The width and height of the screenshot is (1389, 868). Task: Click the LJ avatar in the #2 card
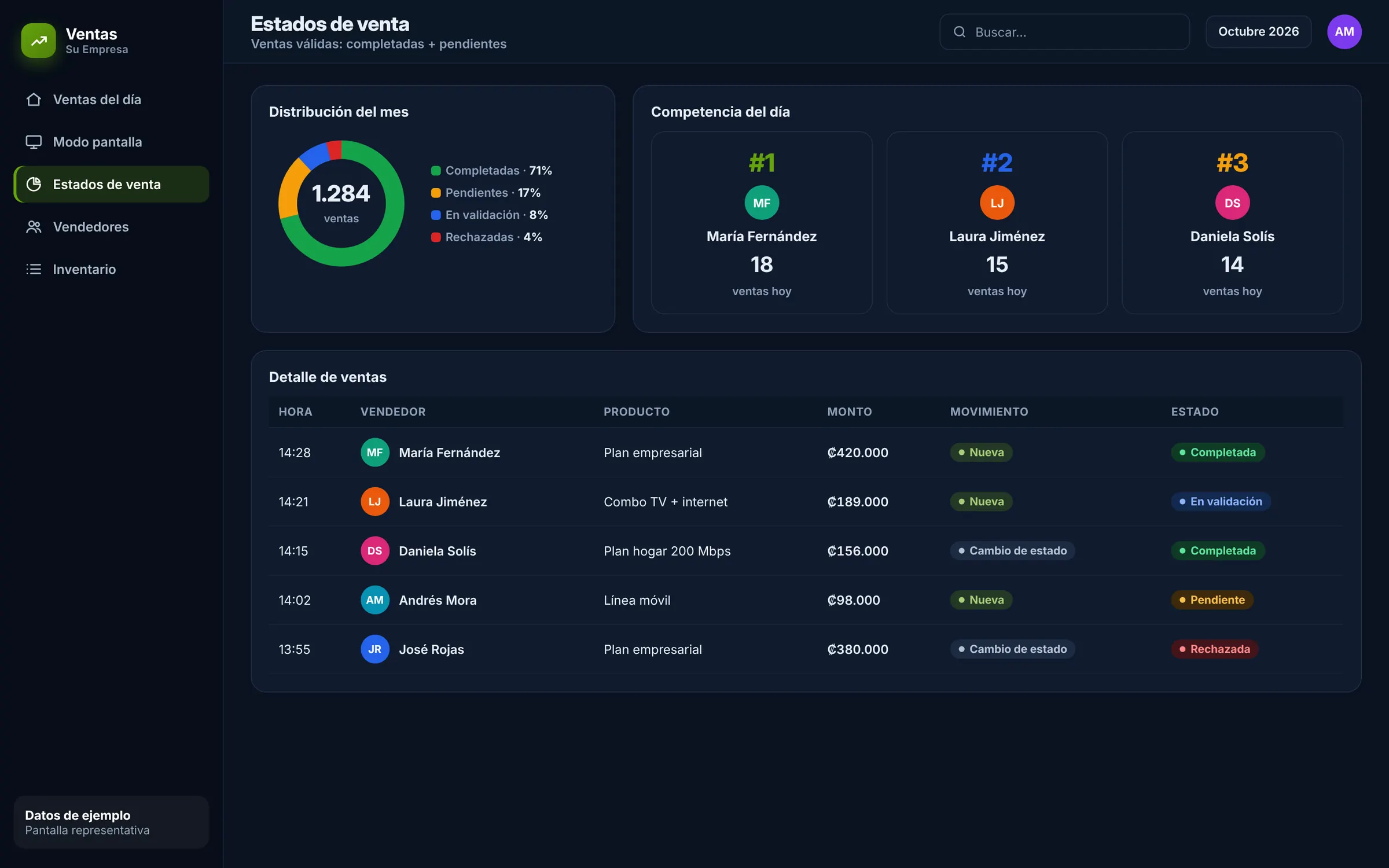[x=997, y=203]
